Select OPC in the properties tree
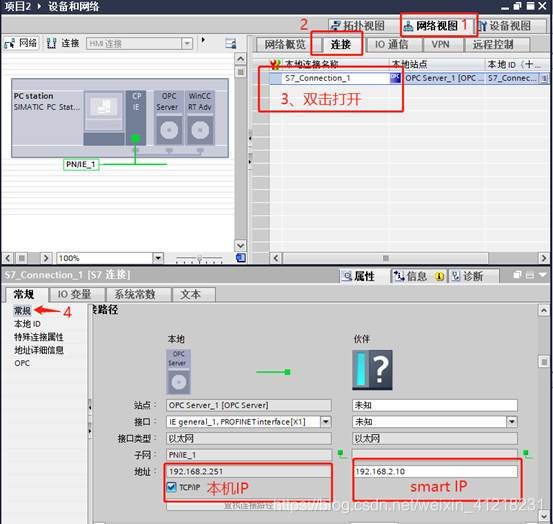 [x=22, y=363]
